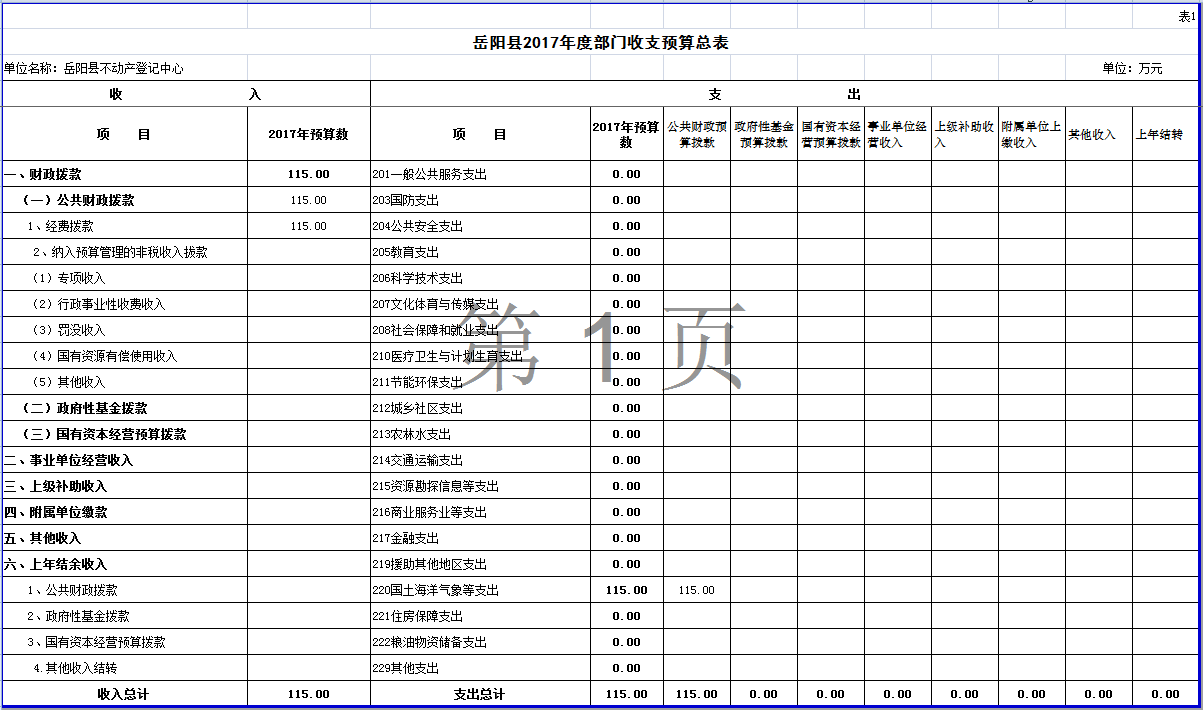Viewport: 1203px width, 710px height.
Task: Click the 上年结转 column header
Action: point(1165,134)
